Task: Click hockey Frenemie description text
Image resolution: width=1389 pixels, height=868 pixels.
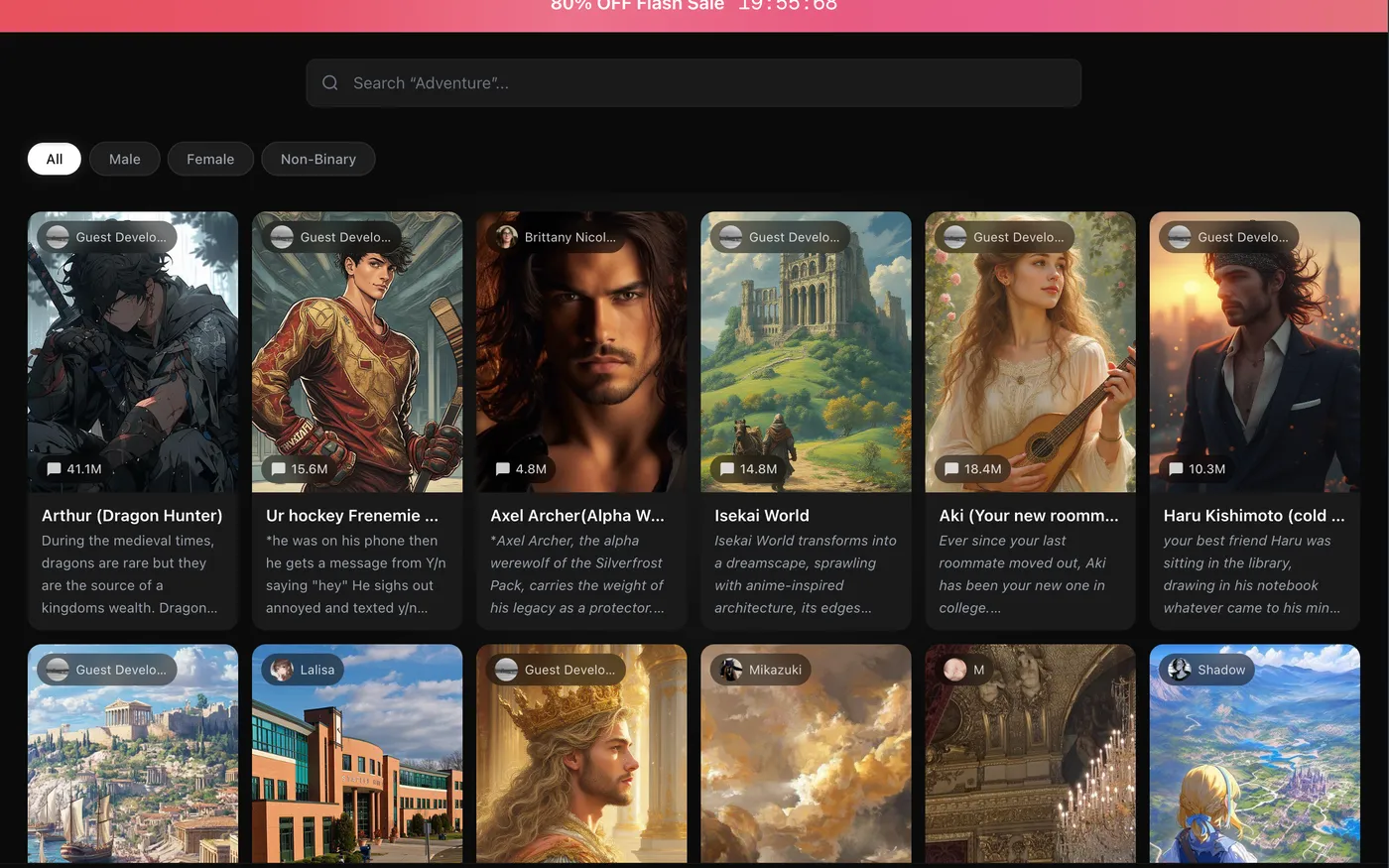Action: [x=356, y=574]
